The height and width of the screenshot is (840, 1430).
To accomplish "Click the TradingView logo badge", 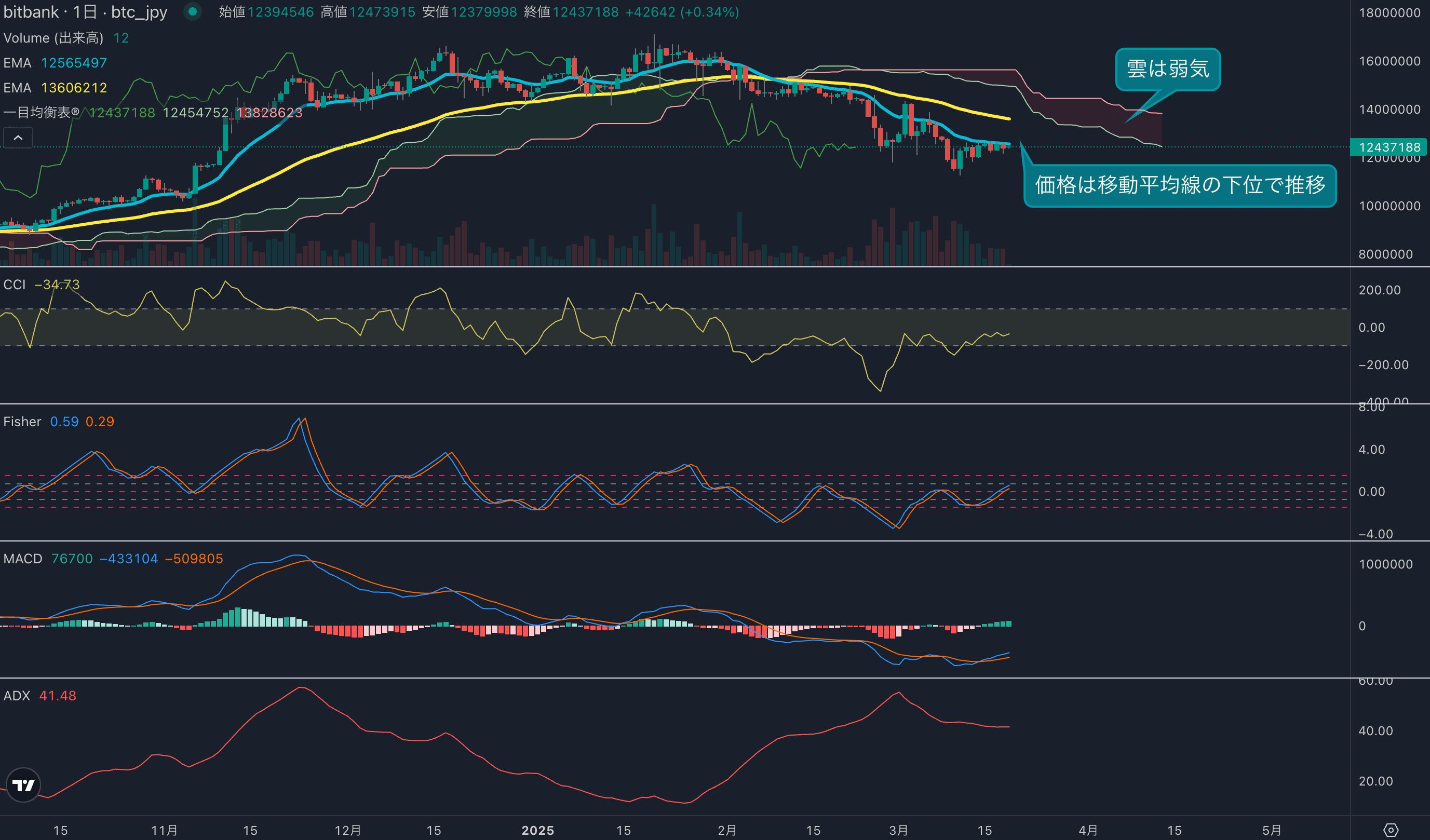I will [23, 785].
